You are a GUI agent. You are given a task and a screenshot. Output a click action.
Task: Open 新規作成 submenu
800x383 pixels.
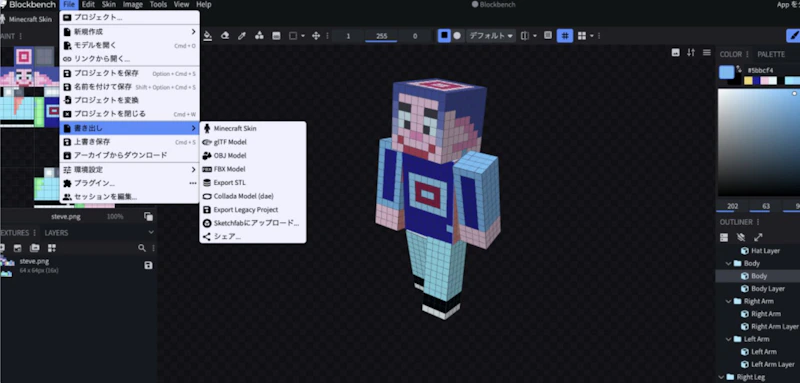(130, 32)
